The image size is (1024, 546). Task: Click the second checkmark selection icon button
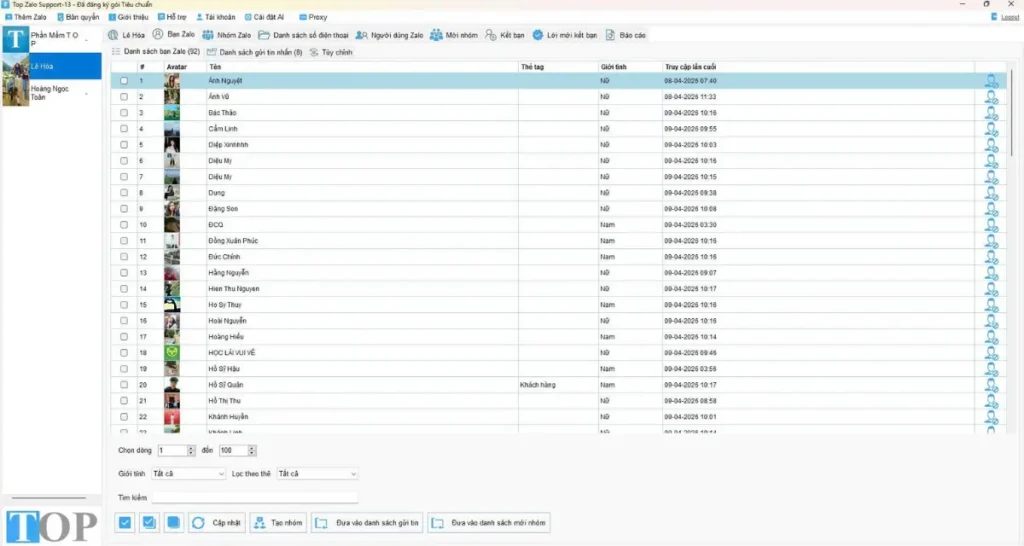click(149, 522)
